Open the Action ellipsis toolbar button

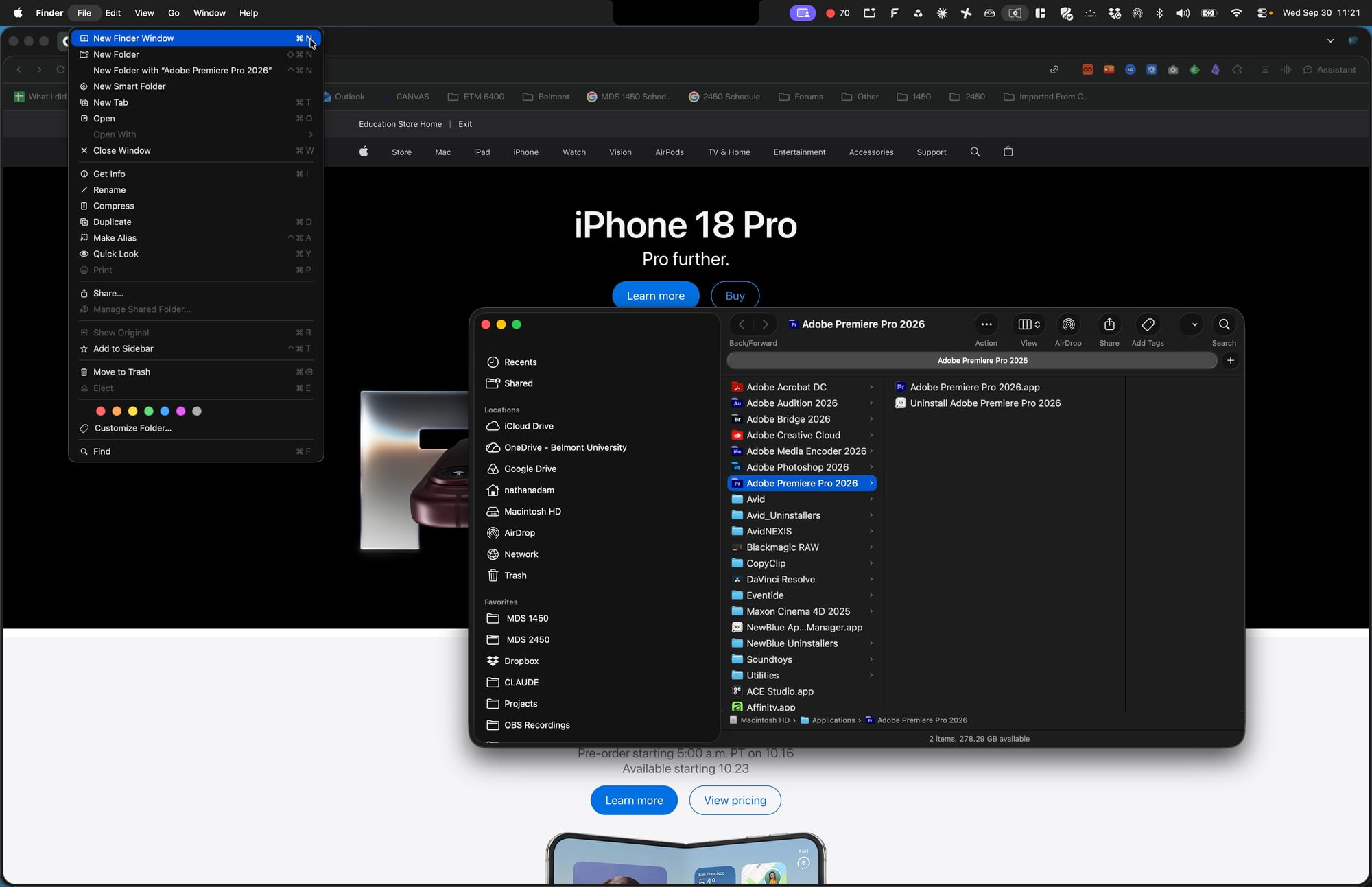coord(986,324)
